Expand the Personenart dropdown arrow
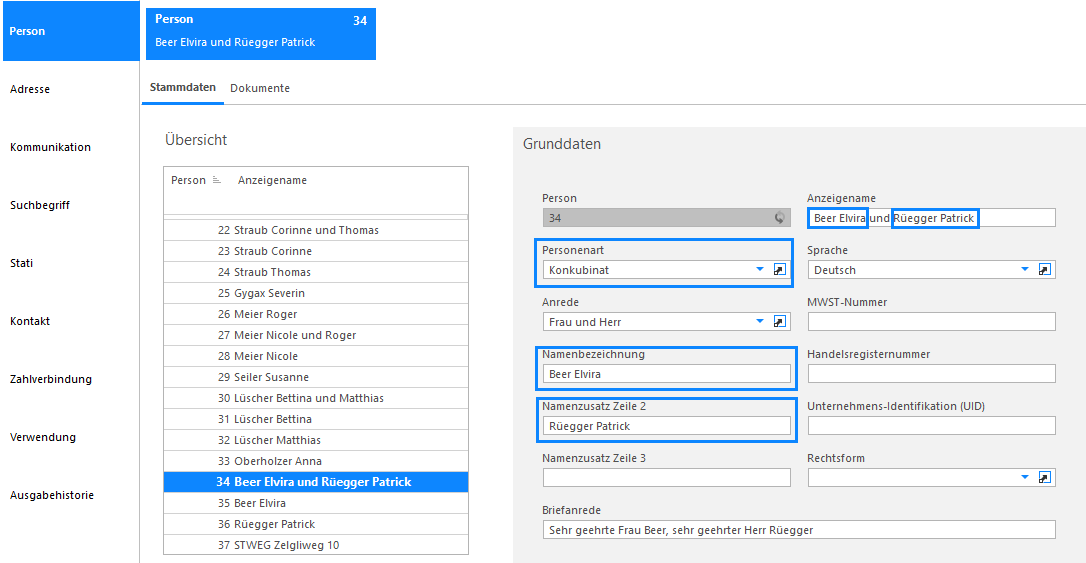1086x563 pixels. coord(760,269)
